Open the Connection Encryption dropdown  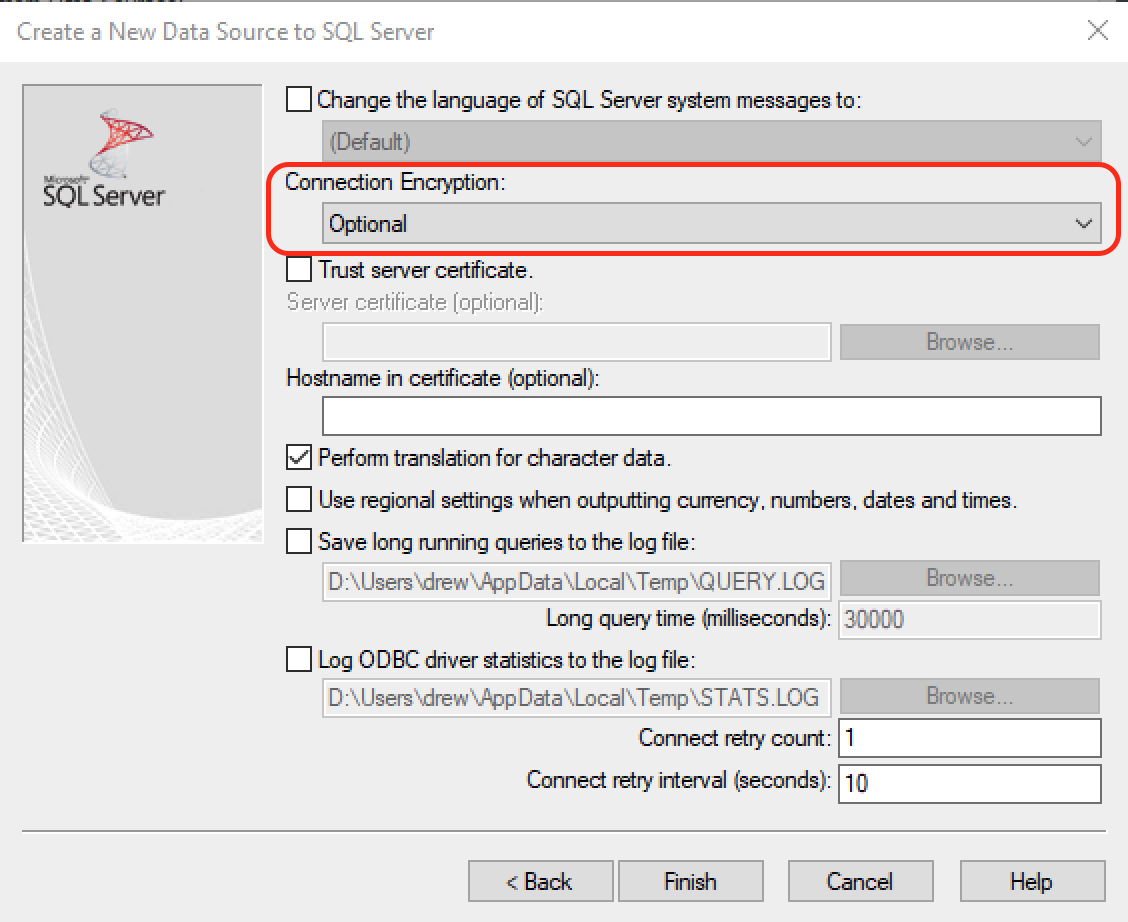711,224
